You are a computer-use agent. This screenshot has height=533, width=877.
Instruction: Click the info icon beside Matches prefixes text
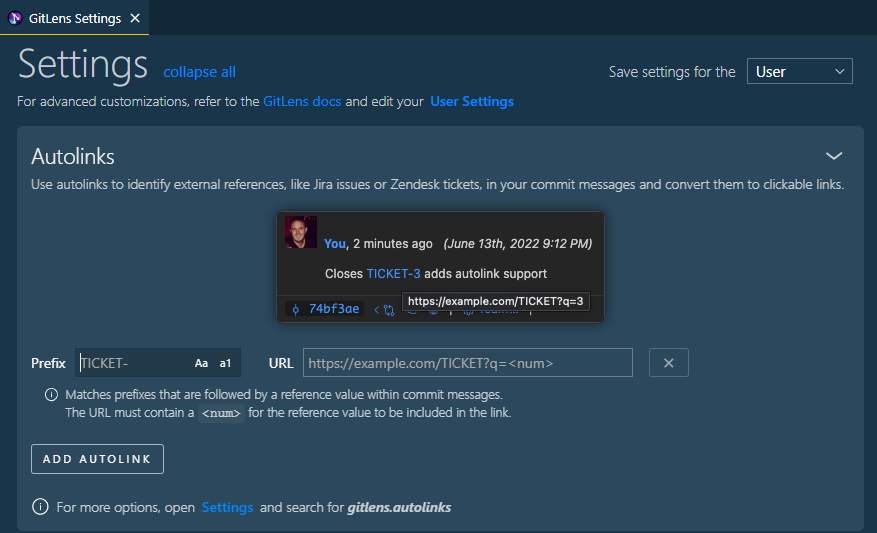(x=51, y=395)
